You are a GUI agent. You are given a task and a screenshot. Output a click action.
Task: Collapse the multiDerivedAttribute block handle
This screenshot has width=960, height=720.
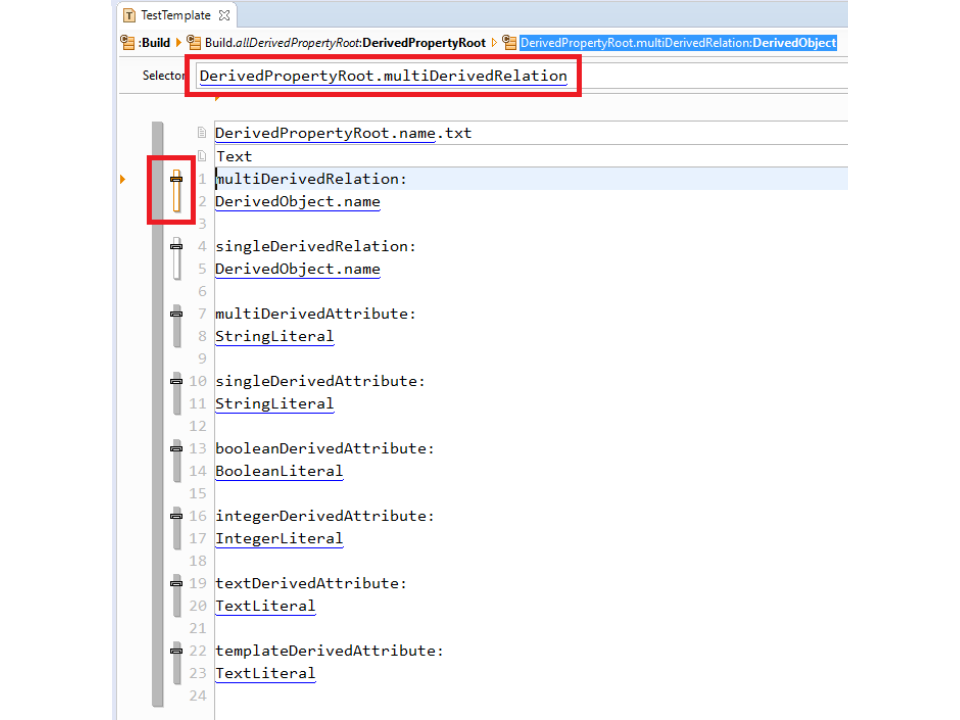click(177, 314)
